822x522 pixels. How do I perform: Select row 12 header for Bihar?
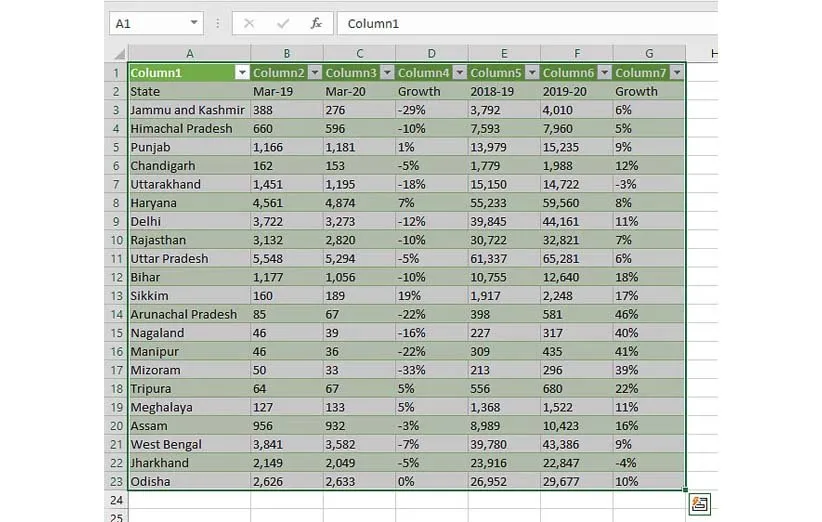[116, 277]
